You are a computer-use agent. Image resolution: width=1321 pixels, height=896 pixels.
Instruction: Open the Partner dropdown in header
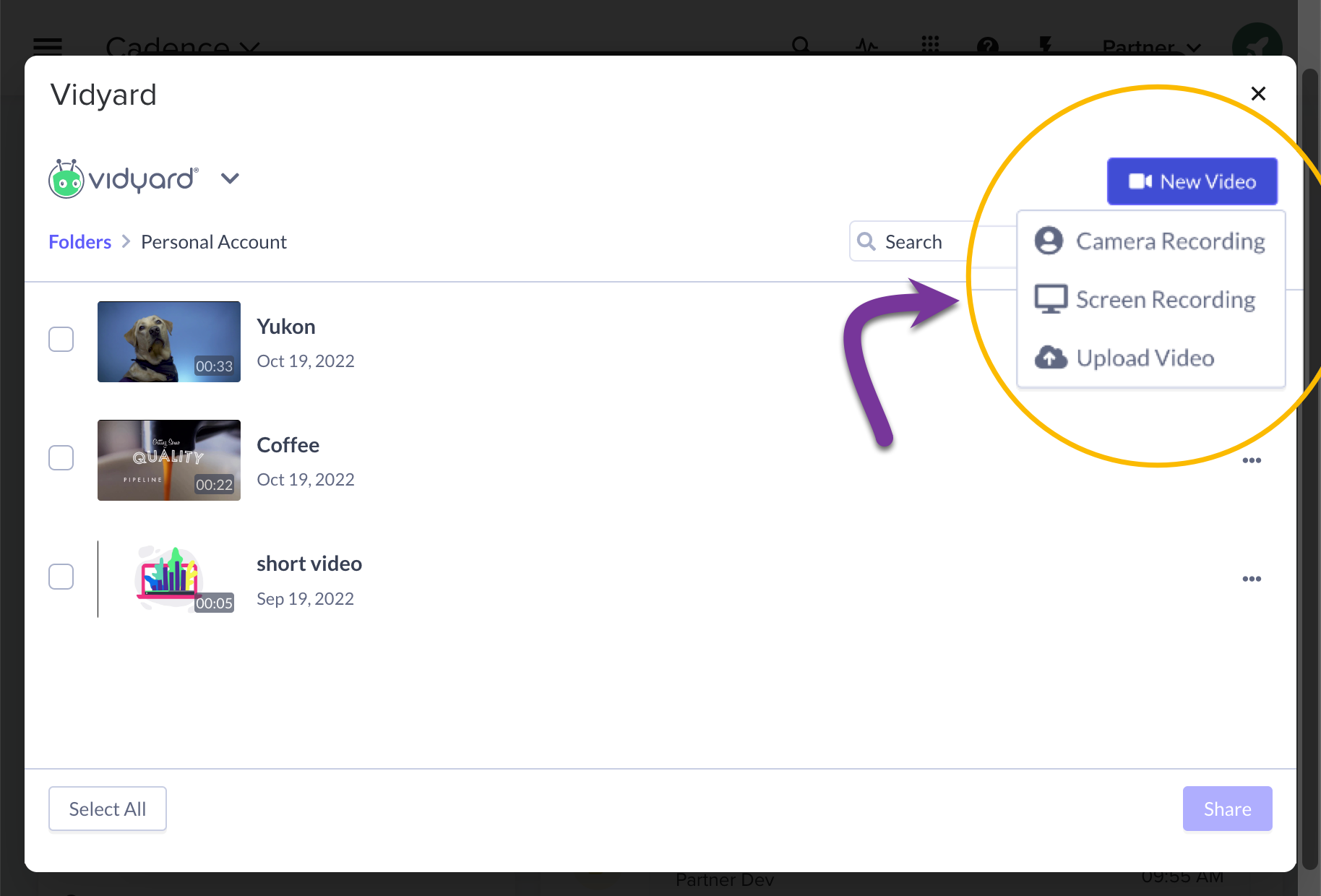click(1151, 47)
